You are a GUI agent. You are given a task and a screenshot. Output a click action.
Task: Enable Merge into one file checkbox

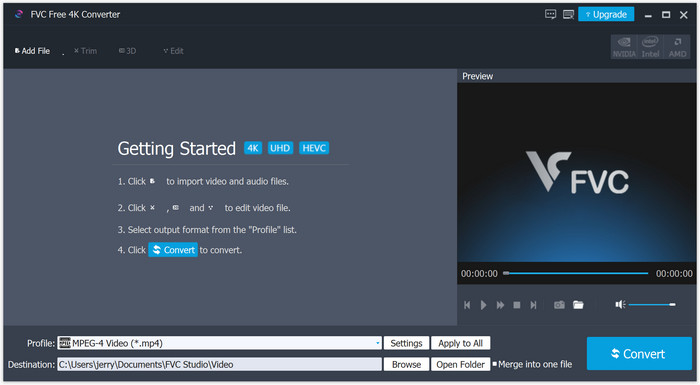point(495,364)
